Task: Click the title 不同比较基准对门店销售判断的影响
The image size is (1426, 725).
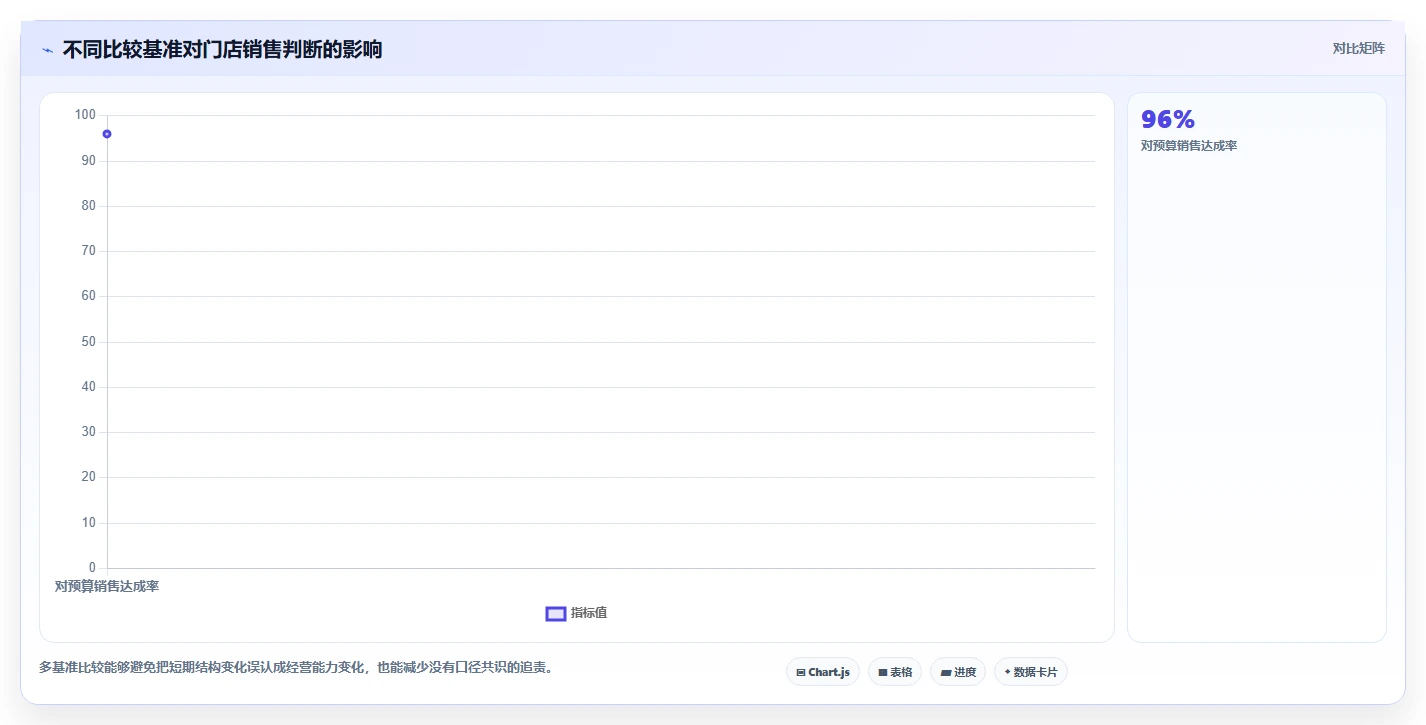Action: point(222,49)
